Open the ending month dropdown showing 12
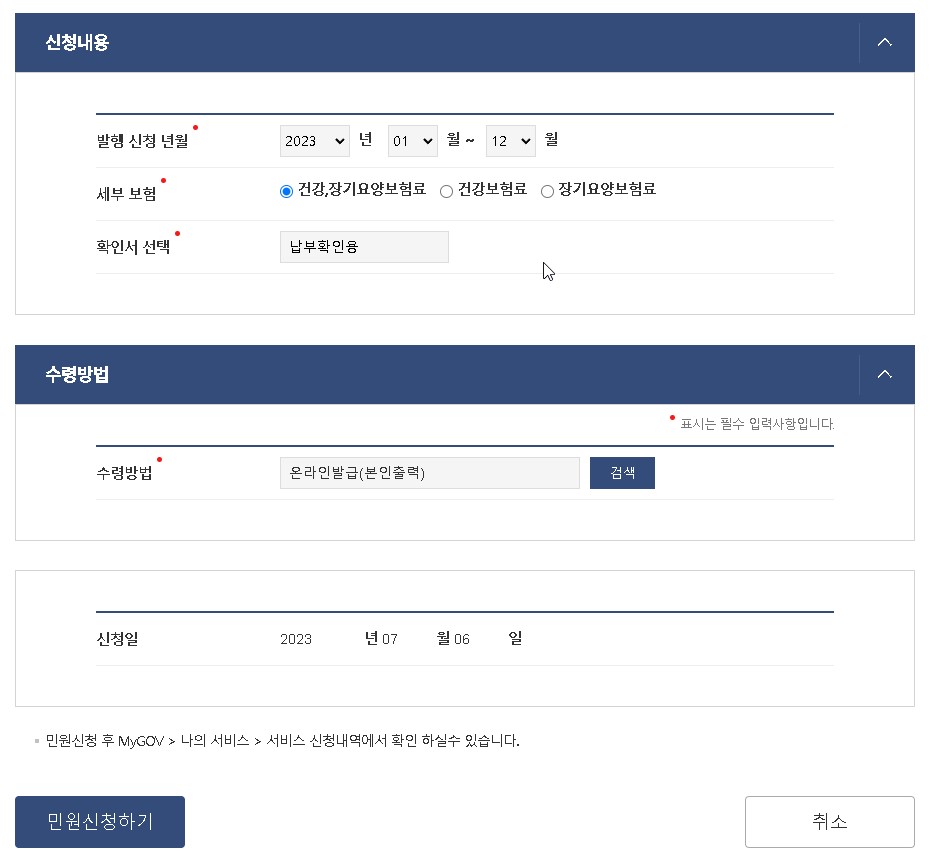Screen dimensions: 929x865 510,141
